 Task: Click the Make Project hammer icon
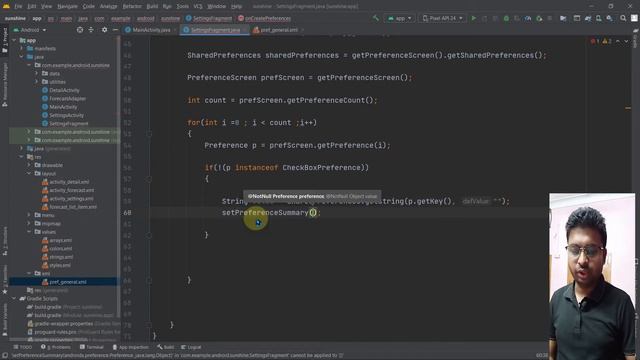tap(376, 18)
